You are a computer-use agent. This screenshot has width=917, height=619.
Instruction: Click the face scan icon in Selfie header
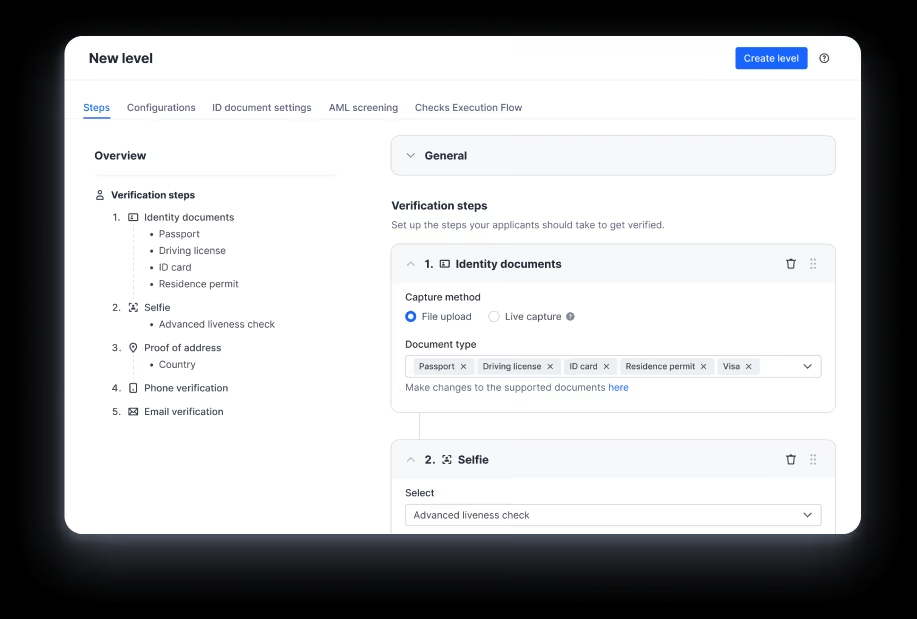point(447,459)
